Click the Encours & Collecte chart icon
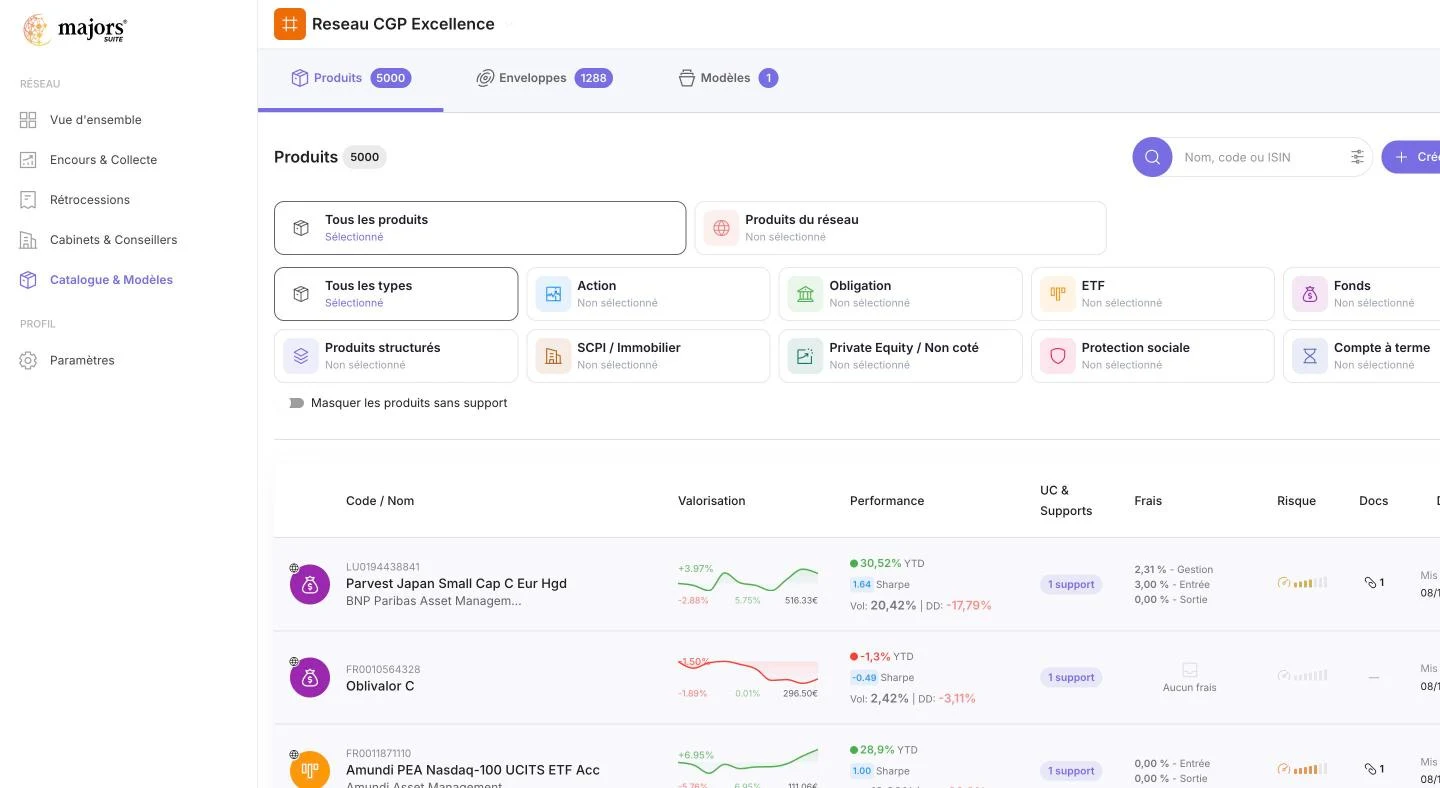This screenshot has height=788, width=1440. pos(28,160)
